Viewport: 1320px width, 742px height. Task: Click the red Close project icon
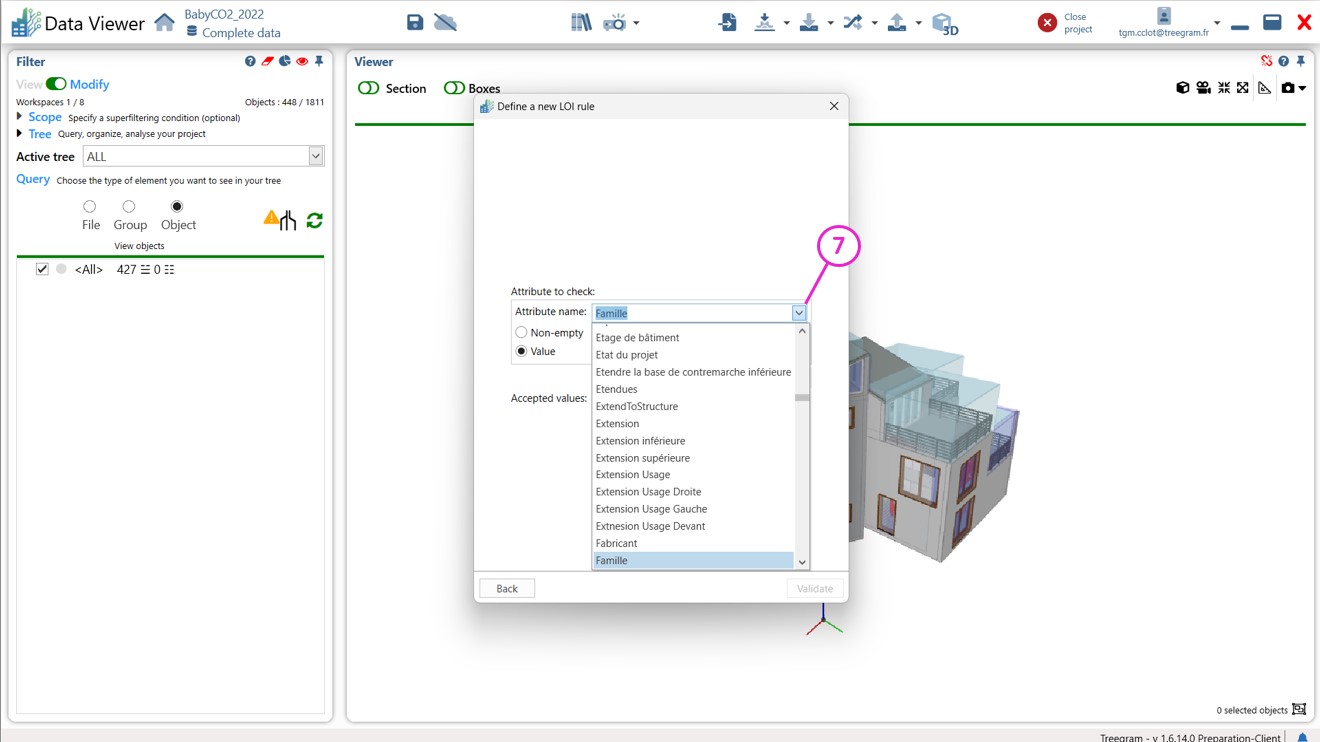(x=1047, y=23)
